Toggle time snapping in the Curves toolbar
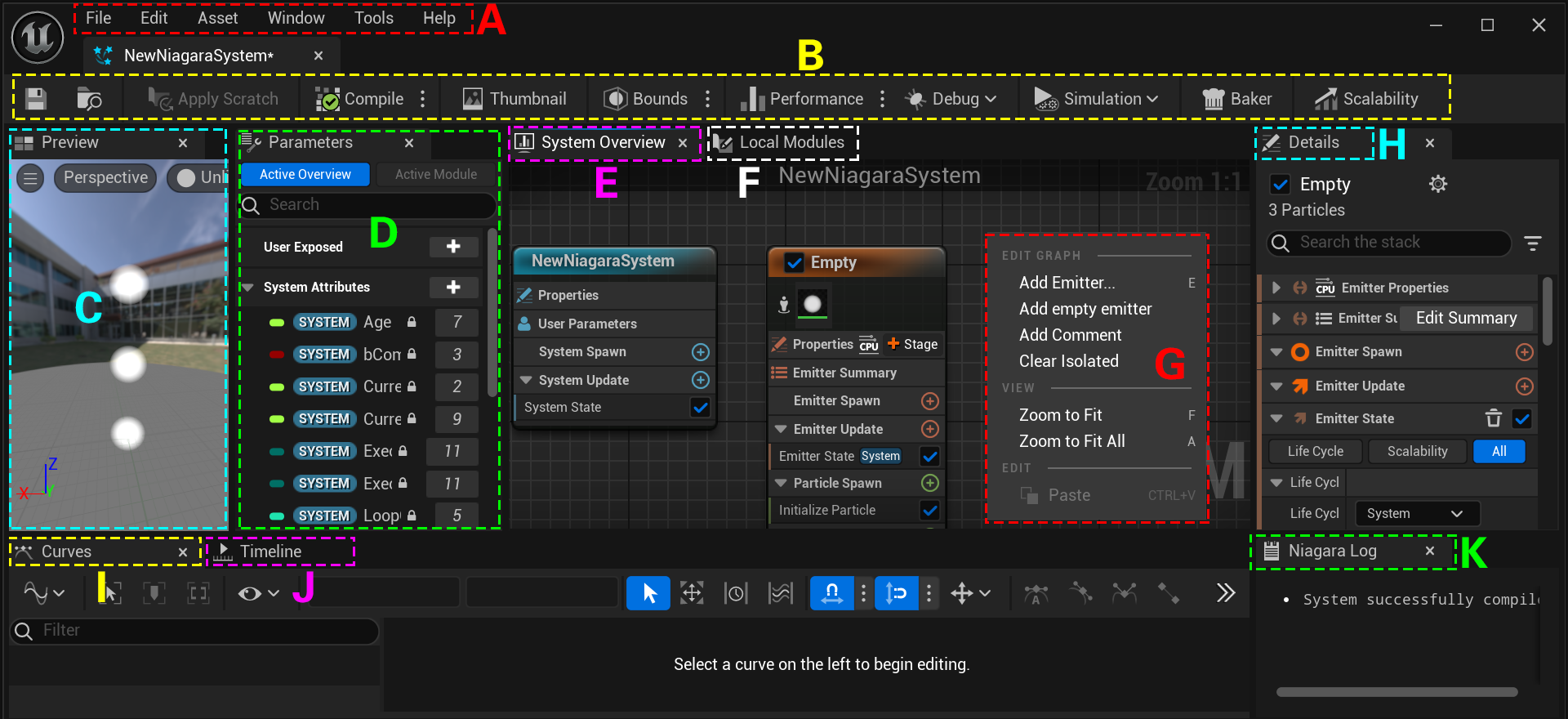This screenshot has height=719, width=1568. (x=831, y=593)
